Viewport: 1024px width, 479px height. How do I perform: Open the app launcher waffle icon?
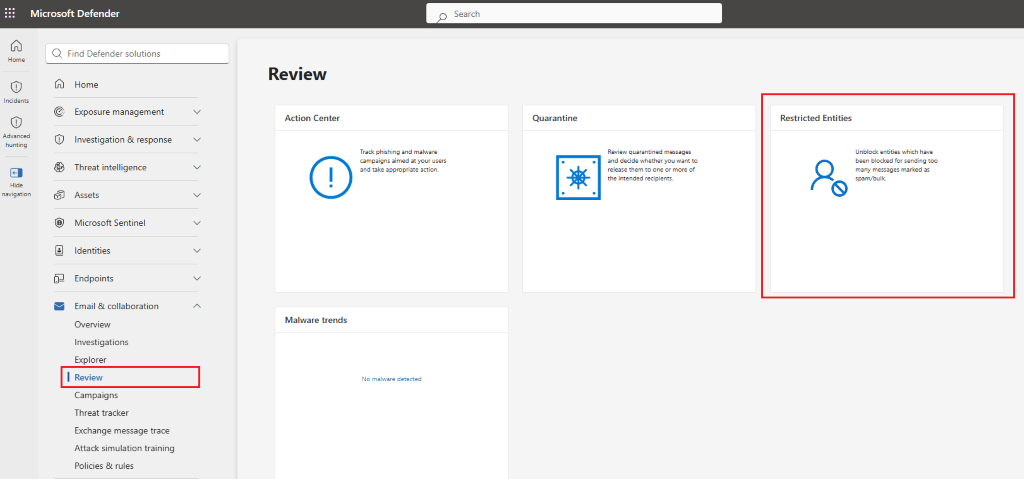[x=10, y=14]
